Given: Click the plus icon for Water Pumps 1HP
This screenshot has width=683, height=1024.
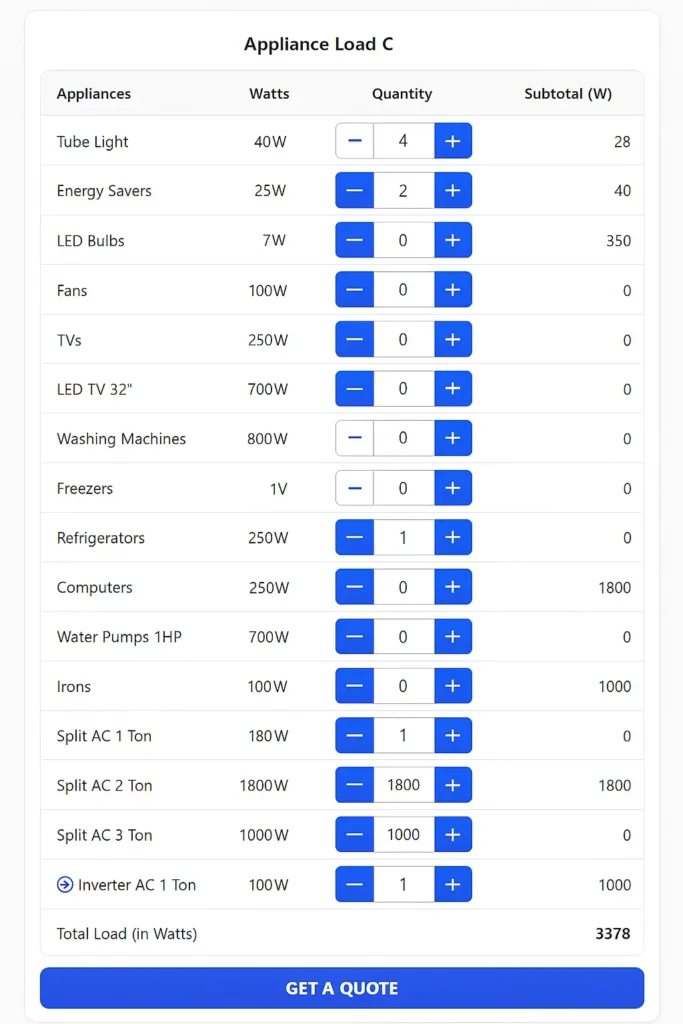Looking at the screenshot, I should tap(453, 636).
